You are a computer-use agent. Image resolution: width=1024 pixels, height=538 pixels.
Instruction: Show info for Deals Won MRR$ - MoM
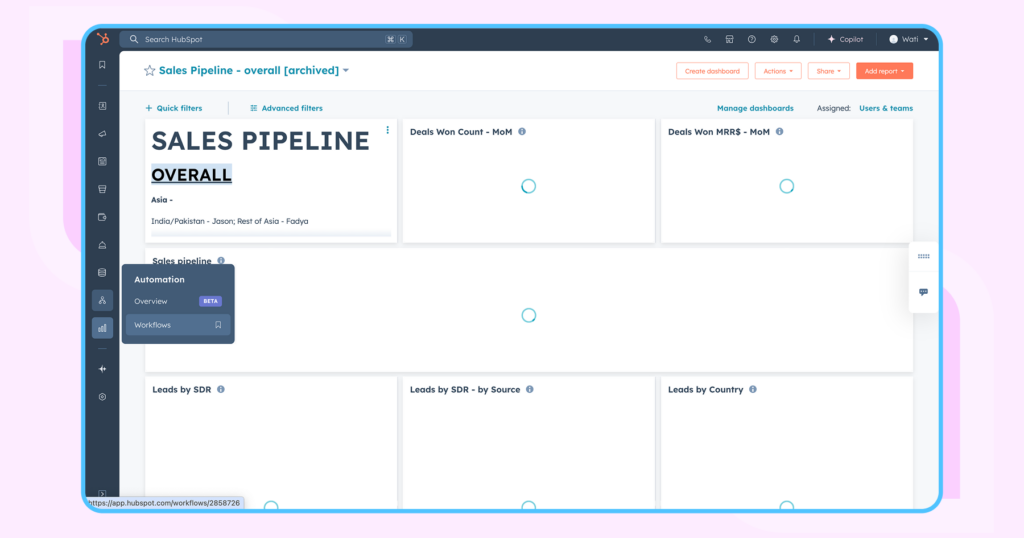779,132
